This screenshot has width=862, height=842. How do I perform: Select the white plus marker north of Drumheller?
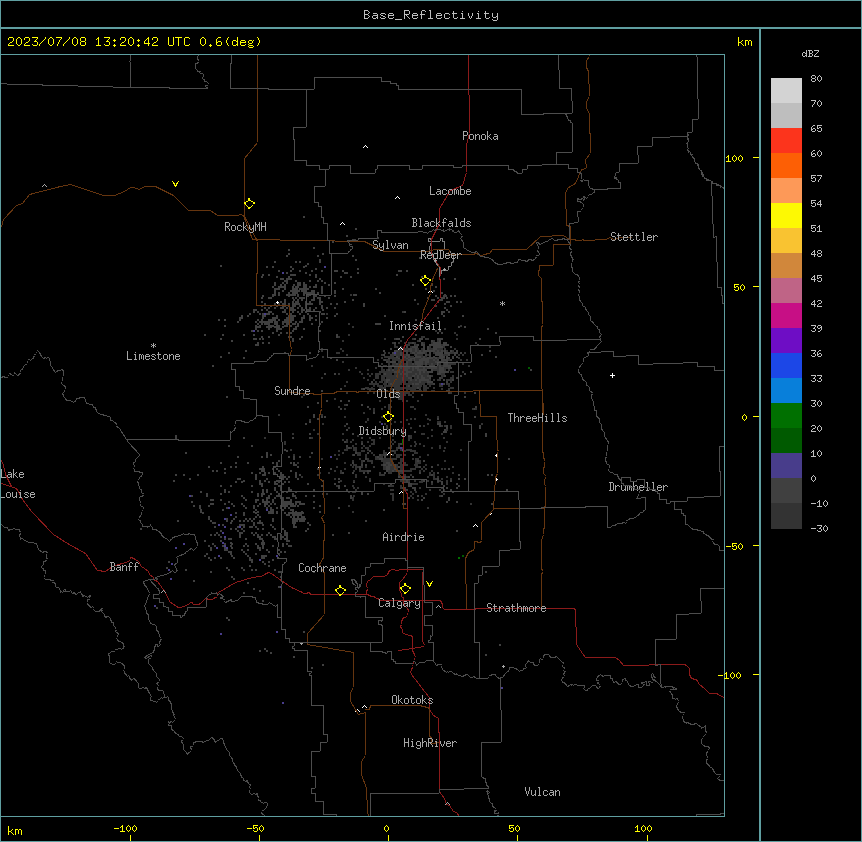click(612, 375)
